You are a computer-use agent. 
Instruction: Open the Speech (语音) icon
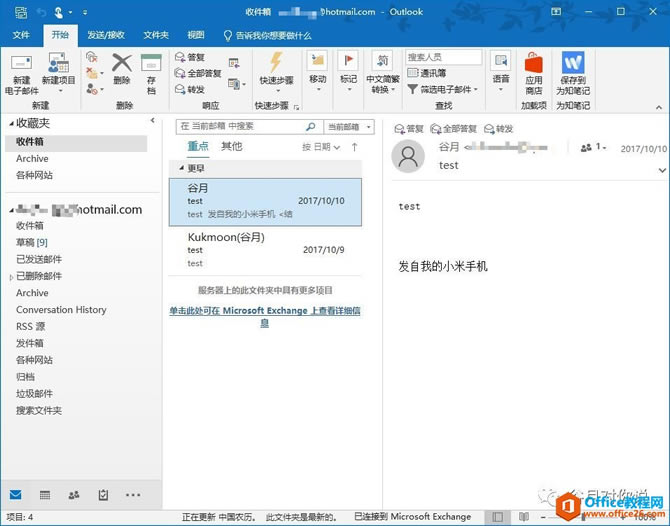pos(500,61)
